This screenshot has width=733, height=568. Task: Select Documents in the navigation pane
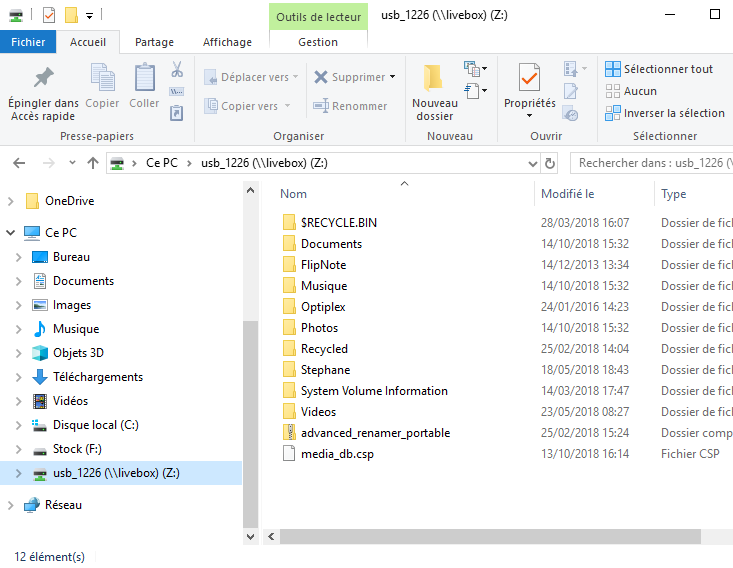[83, 281]
